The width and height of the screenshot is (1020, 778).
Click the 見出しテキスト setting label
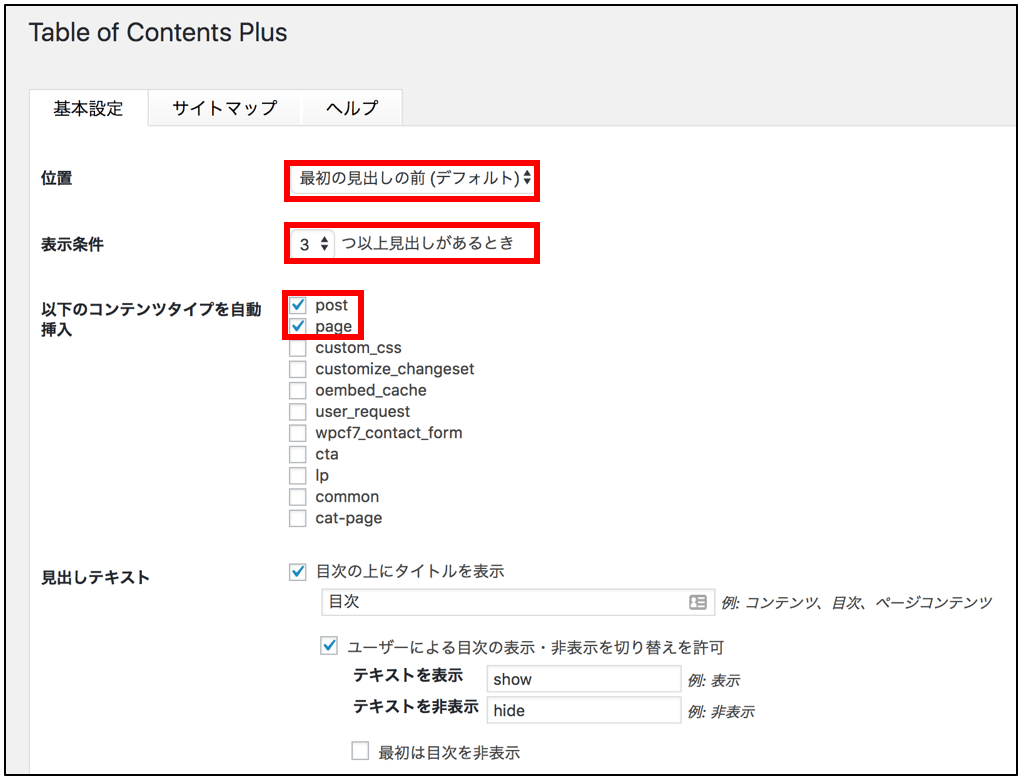(x=96, y=577)
